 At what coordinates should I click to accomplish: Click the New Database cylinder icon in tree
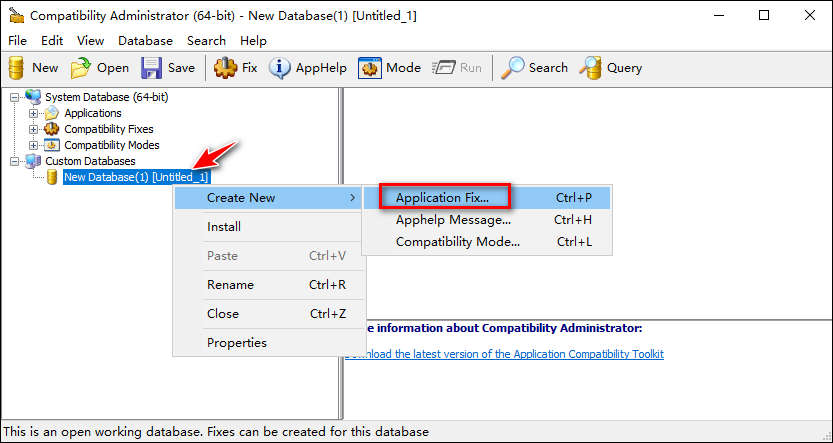tap(52, 177)
